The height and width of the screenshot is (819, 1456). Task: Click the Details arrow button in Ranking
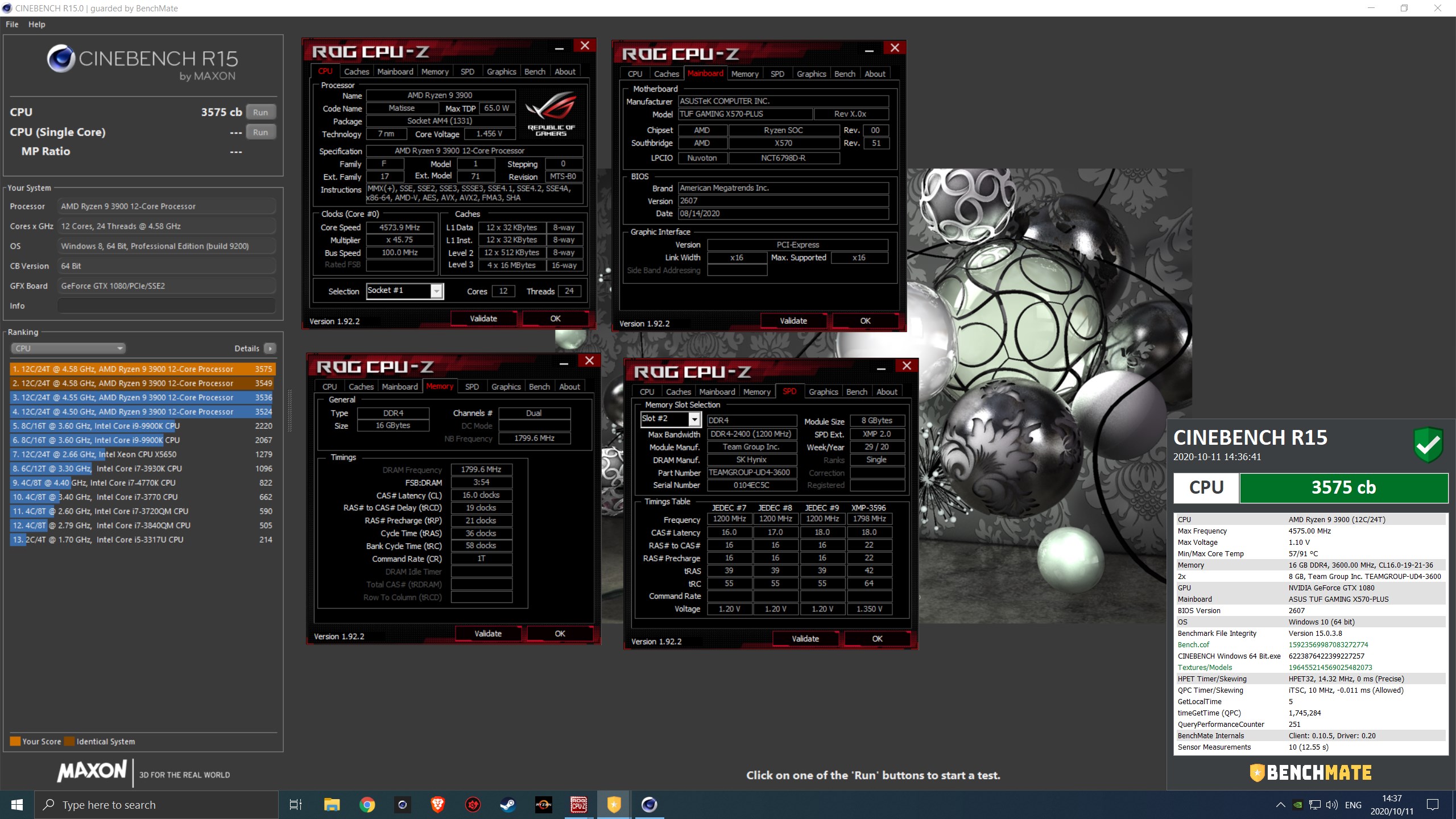[270, 348]
